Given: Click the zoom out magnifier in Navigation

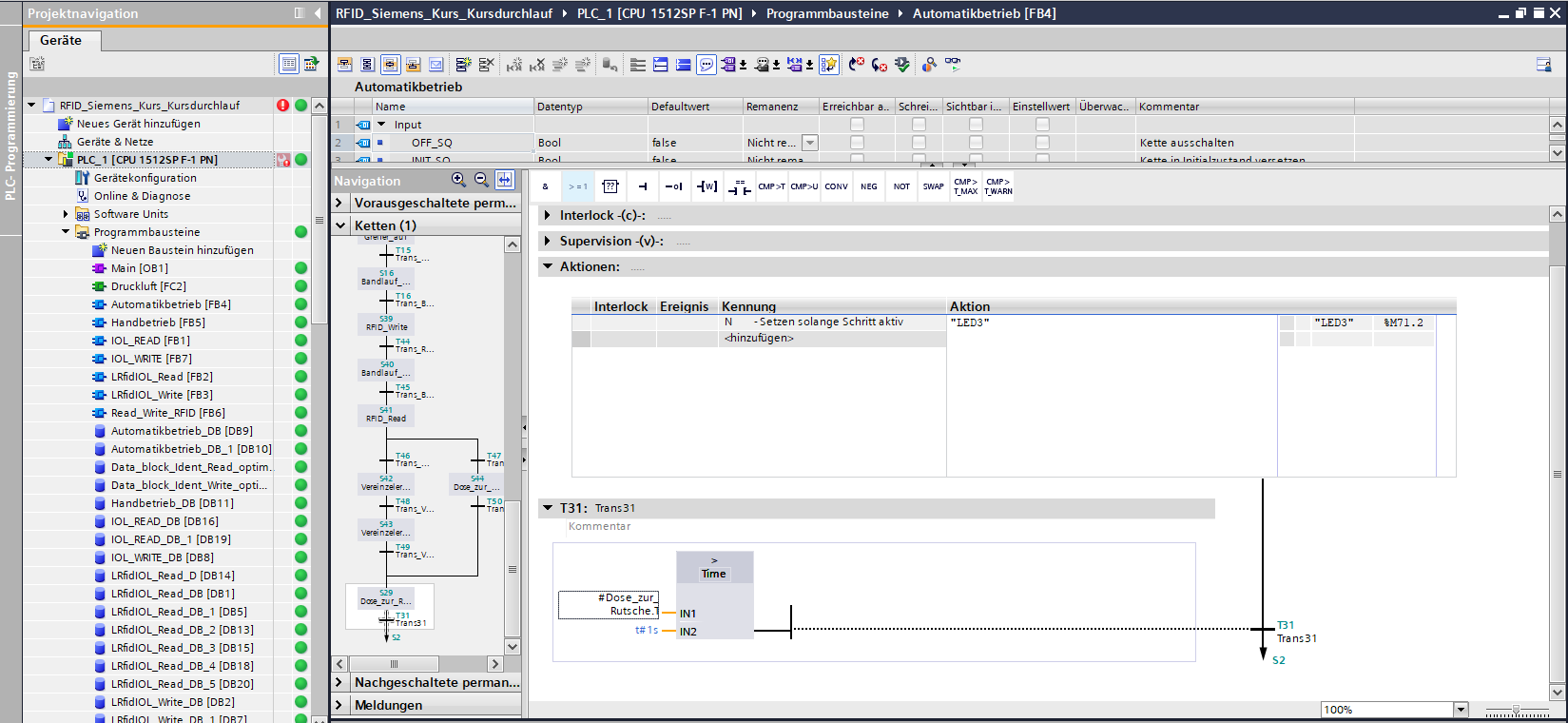Looking at the screenshot, I should coord(481,180).
